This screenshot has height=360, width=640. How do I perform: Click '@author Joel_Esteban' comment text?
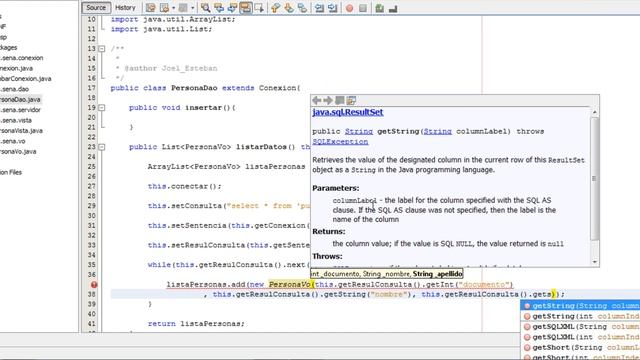point(171,69)
